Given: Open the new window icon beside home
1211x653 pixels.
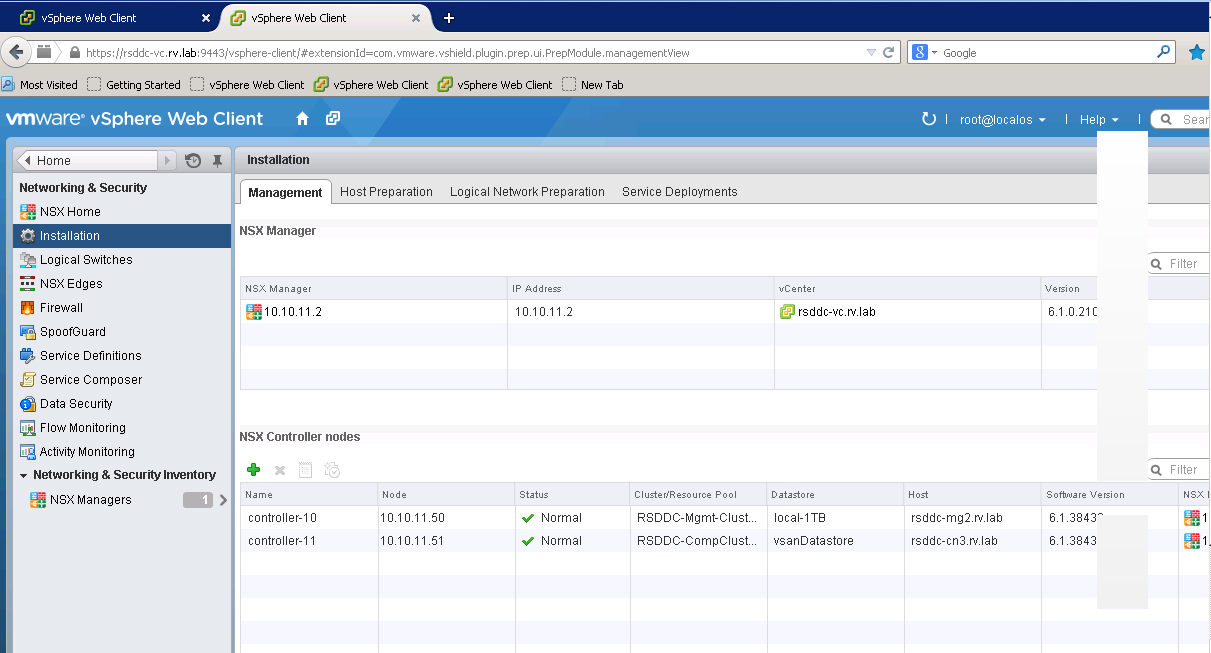Looking at the screenshot, I should tap(333, 119).
